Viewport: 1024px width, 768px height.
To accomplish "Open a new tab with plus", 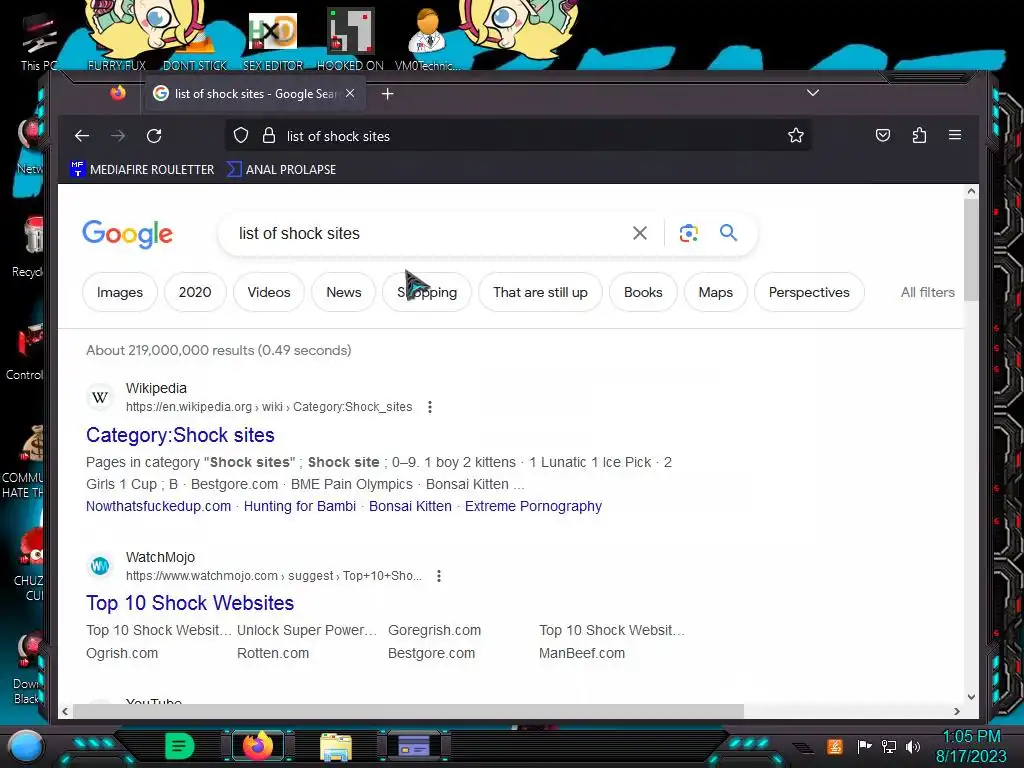I will [387, 94].
